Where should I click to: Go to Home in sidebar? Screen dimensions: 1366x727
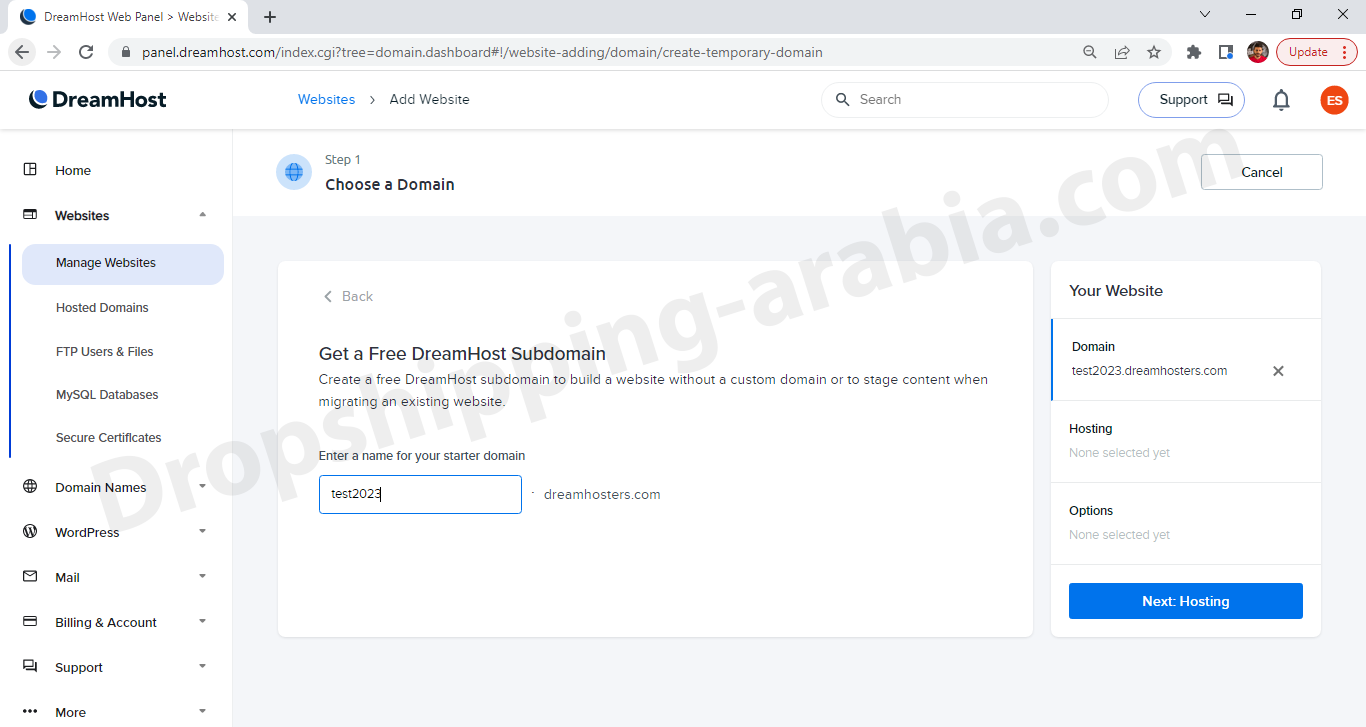pos(73,171)
